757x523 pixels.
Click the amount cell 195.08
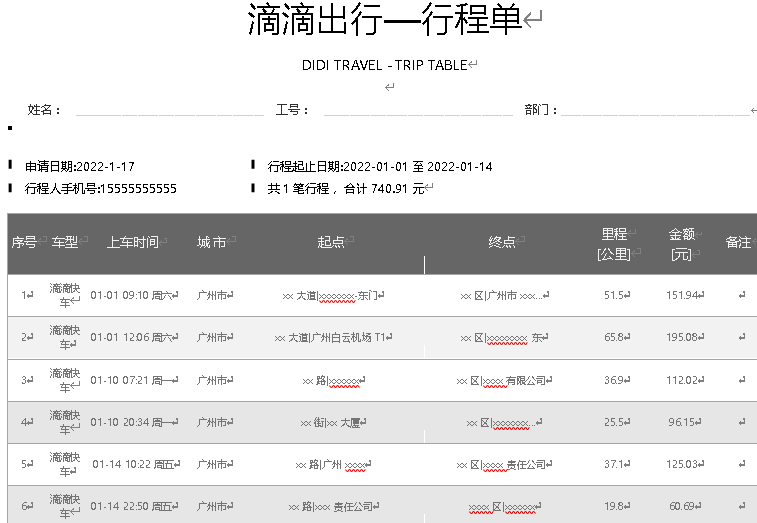pyautogui.click(x=682, y=337)
